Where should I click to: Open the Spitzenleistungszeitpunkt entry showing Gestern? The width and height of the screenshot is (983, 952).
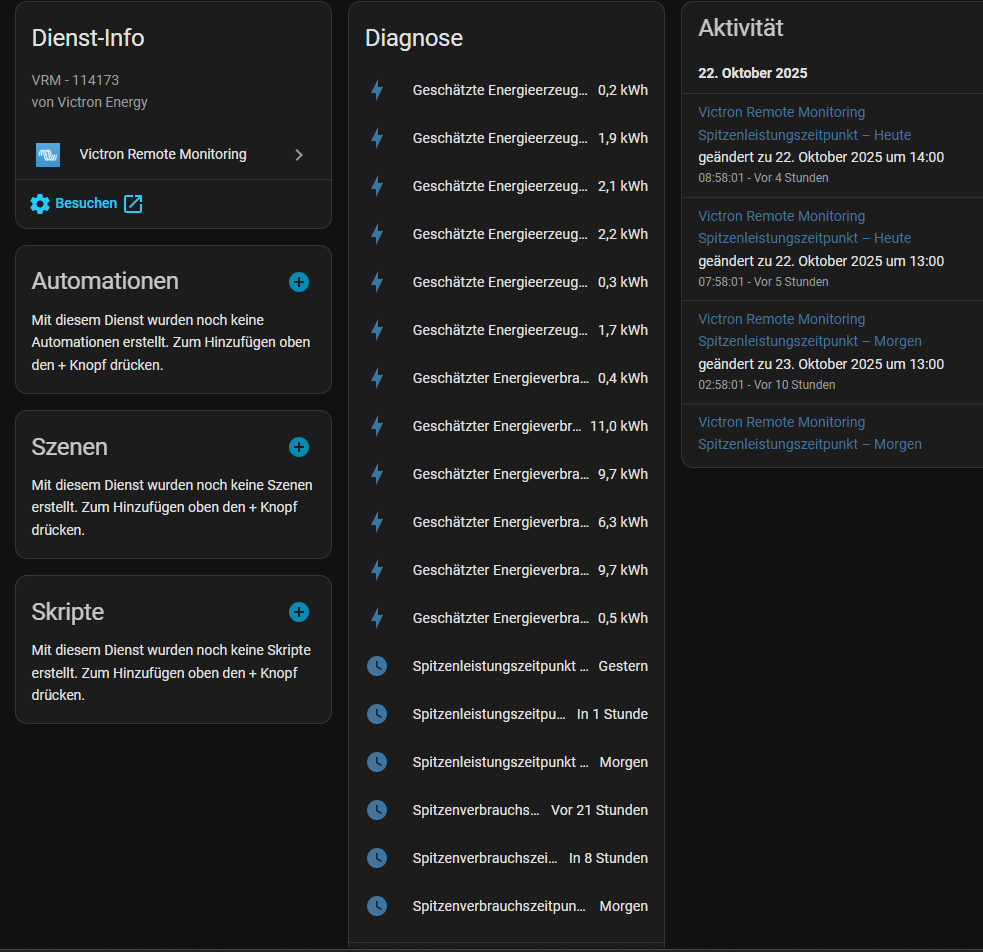(500, 666)
